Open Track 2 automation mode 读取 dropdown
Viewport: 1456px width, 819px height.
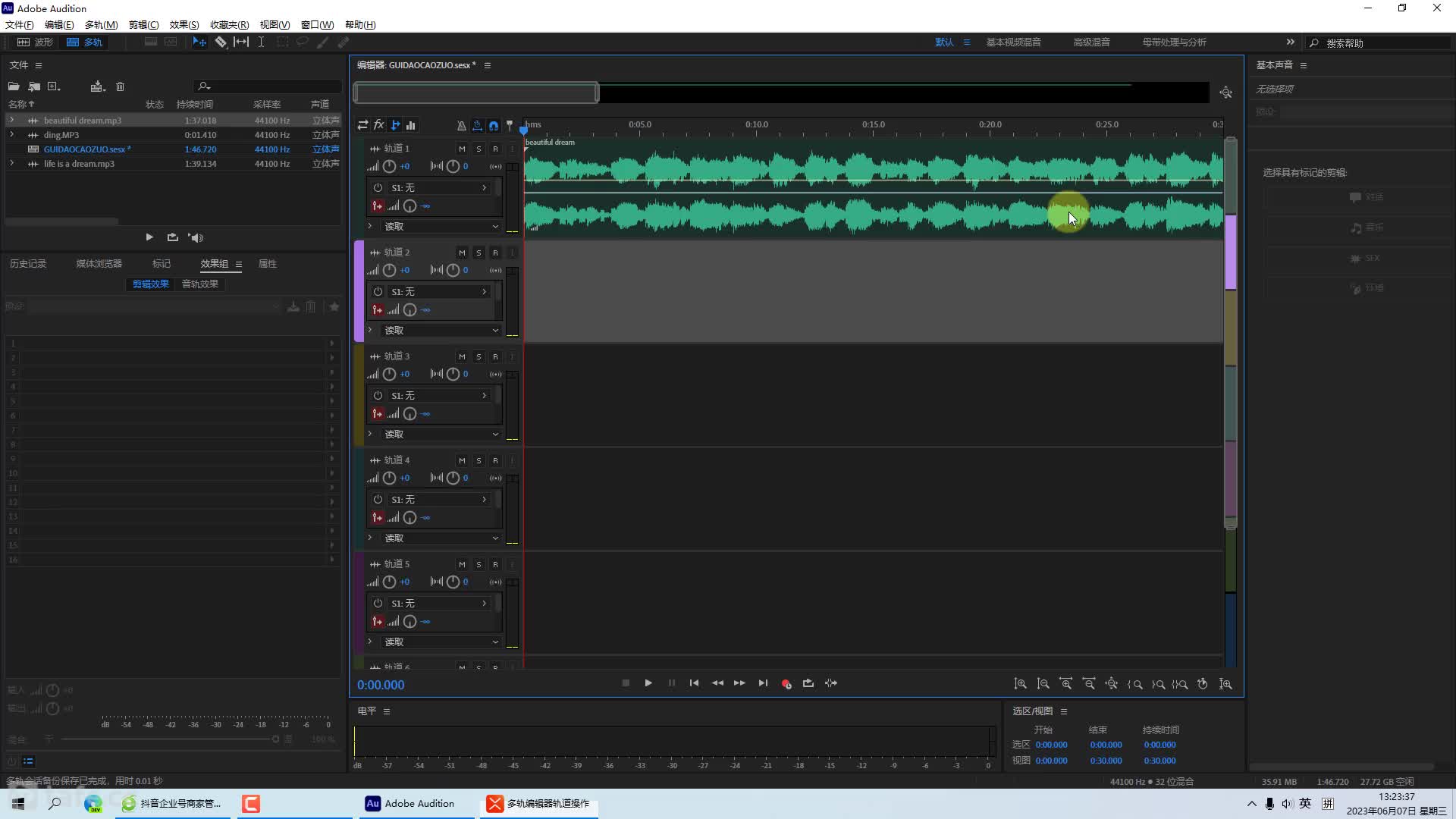coord(441,330)
